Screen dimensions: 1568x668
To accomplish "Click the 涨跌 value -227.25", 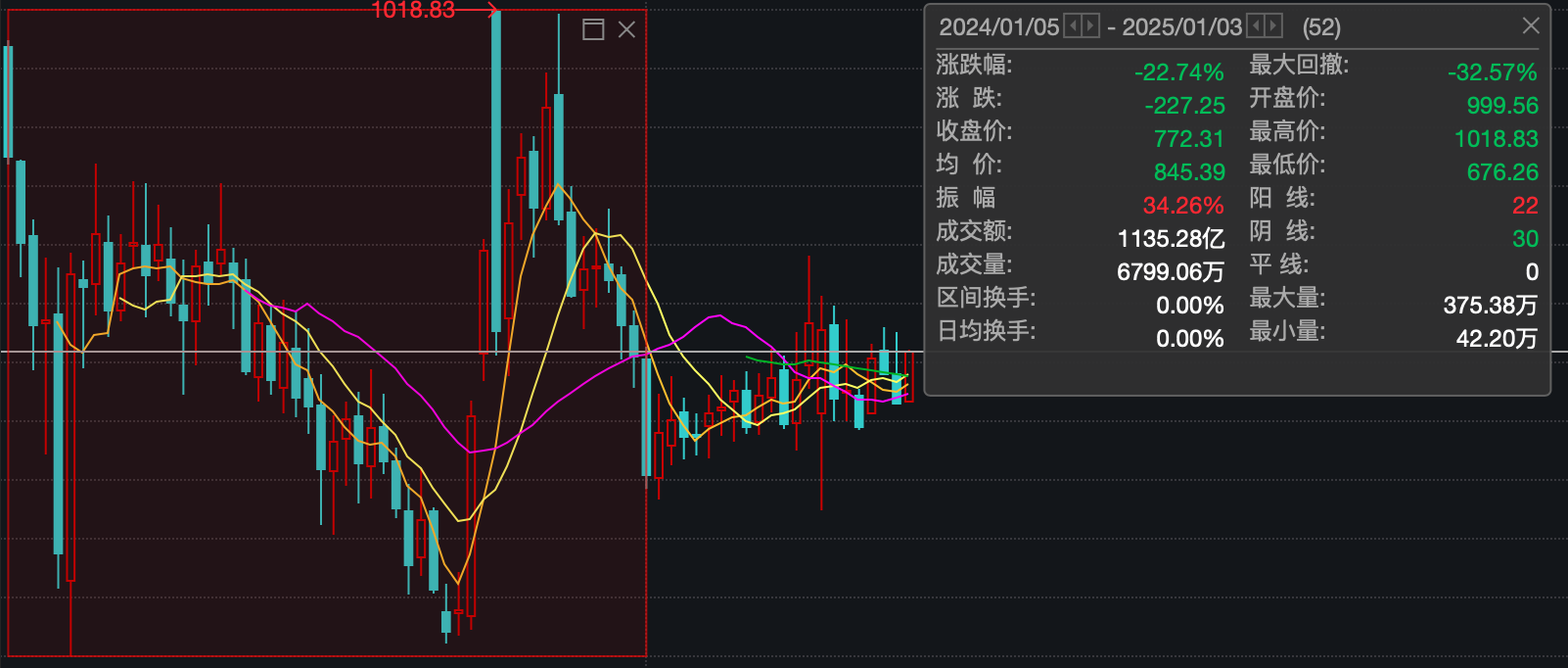I will tap(1184, 106).
